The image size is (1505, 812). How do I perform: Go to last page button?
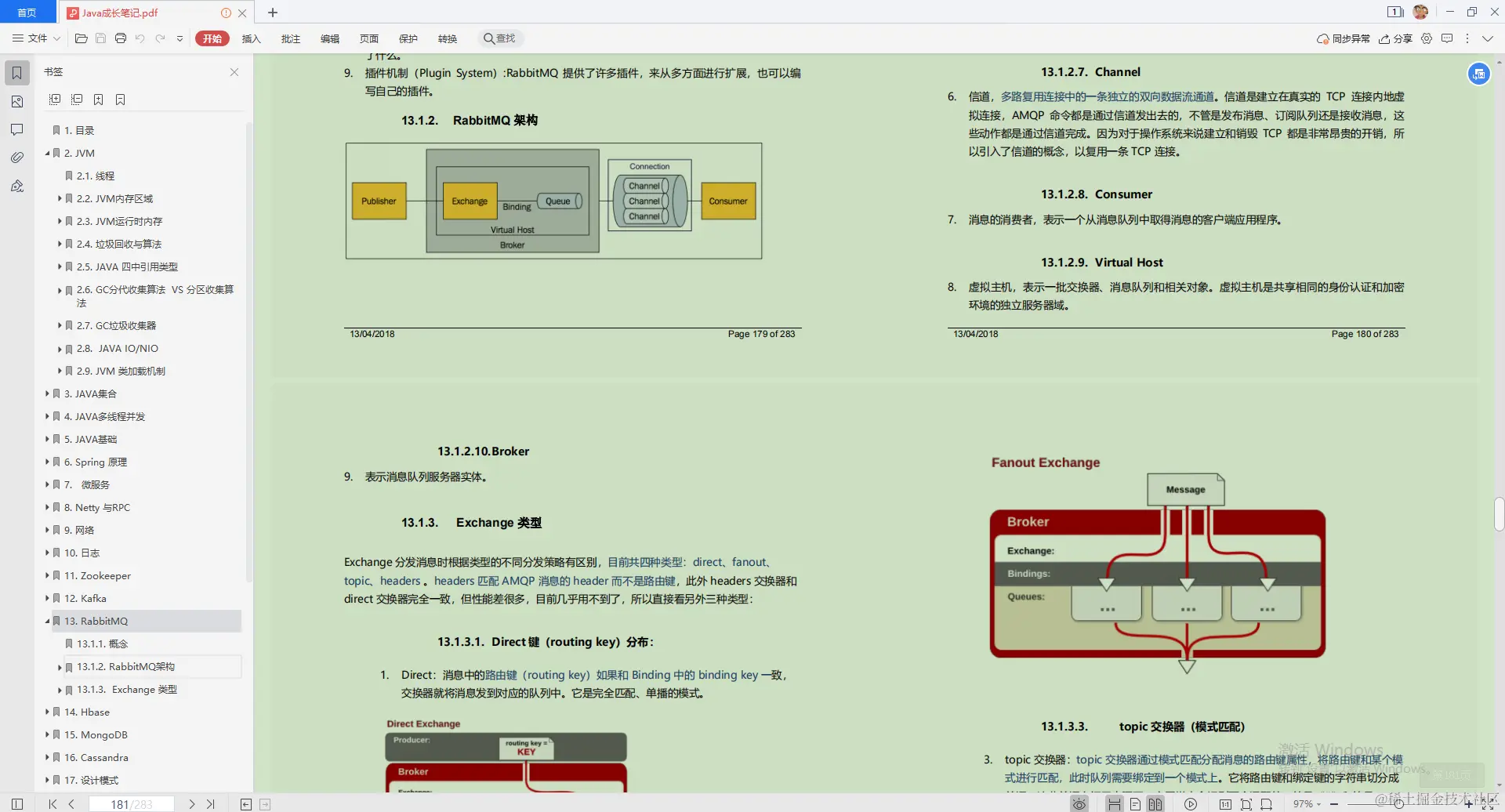(x=211, y=804)
